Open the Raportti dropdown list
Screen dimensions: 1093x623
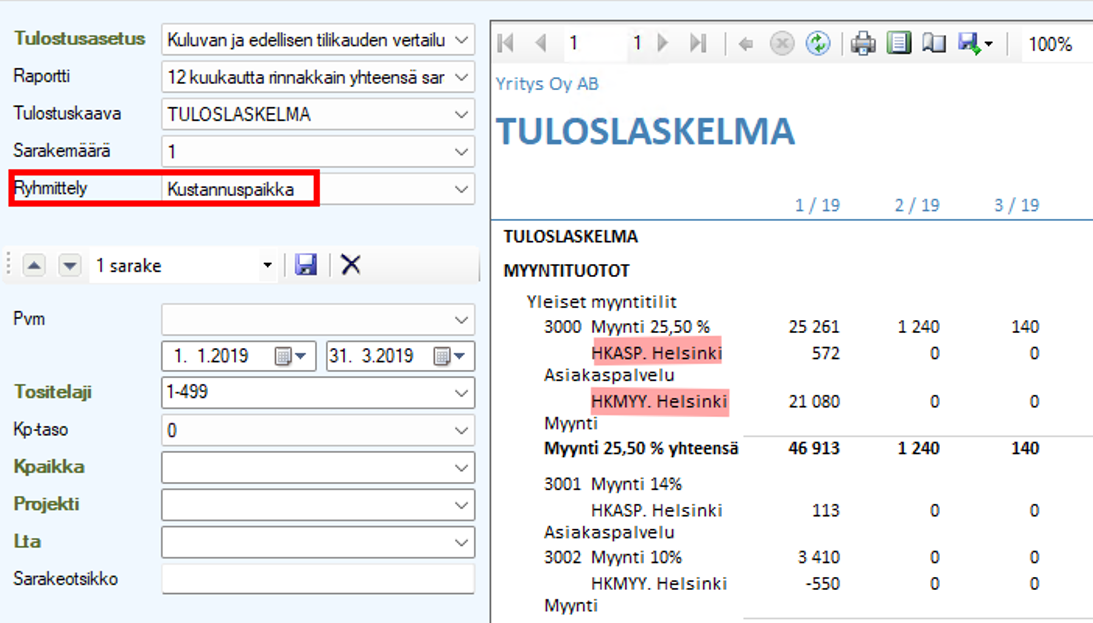461,77
